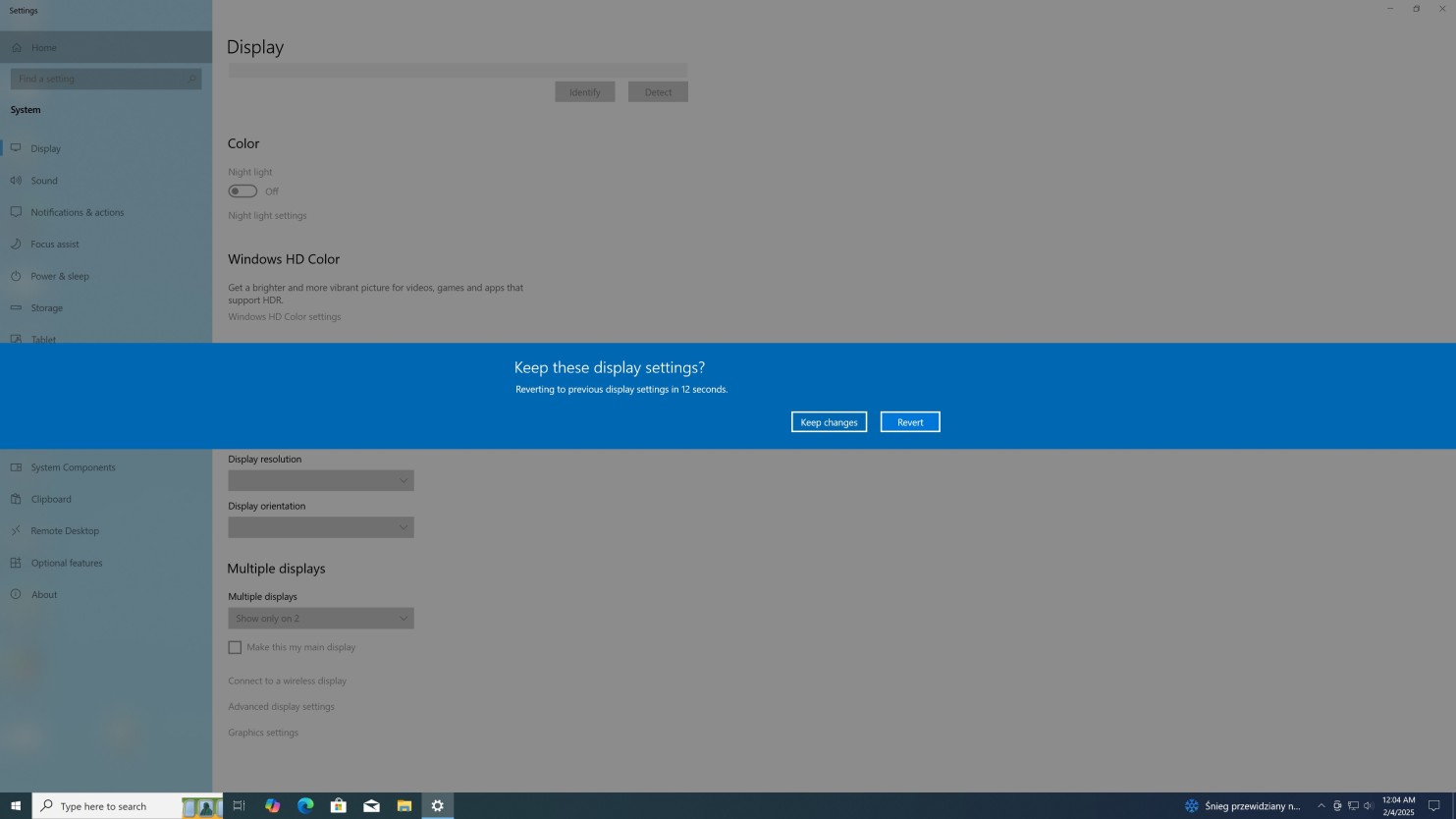Viewport: 1456px width, 819px height.
Task: Open Display resolution dropdown
Action: 321,480
